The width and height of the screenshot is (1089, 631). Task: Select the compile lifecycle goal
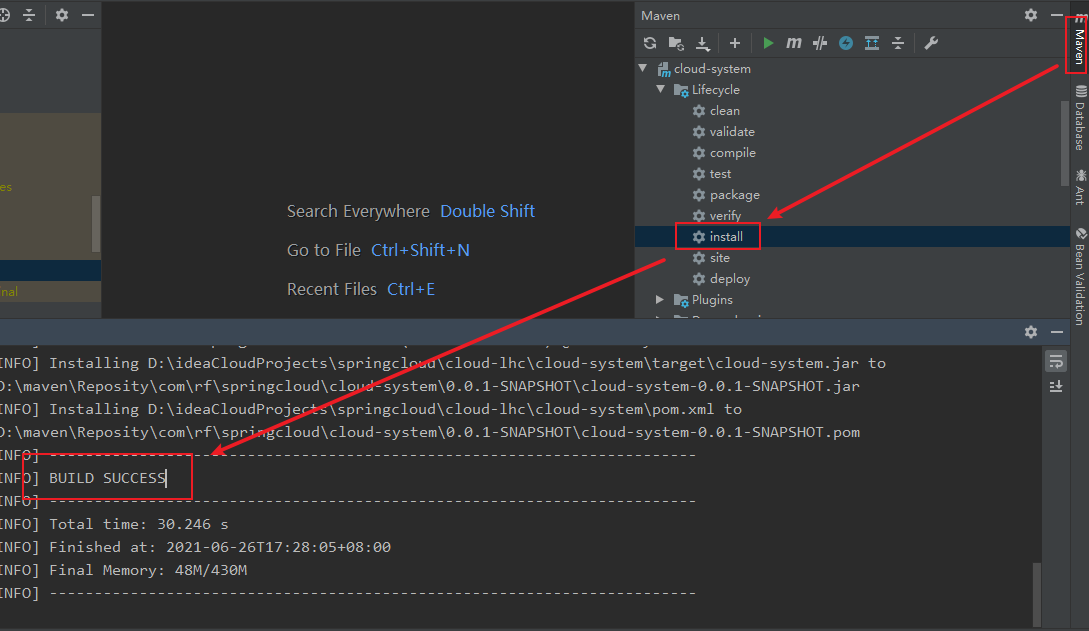(724, 153)
